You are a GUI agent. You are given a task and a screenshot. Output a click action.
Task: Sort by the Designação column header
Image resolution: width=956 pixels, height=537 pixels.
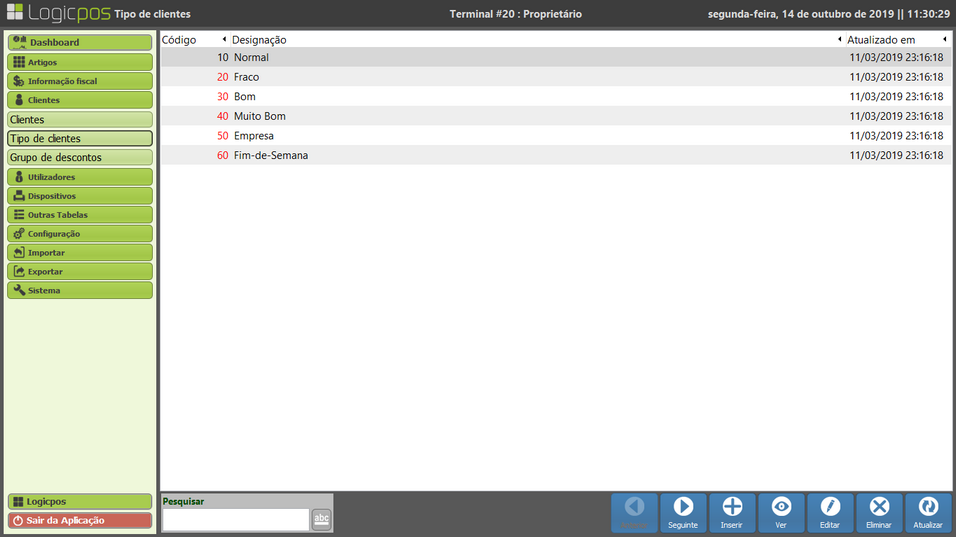[x=260, y=40]
